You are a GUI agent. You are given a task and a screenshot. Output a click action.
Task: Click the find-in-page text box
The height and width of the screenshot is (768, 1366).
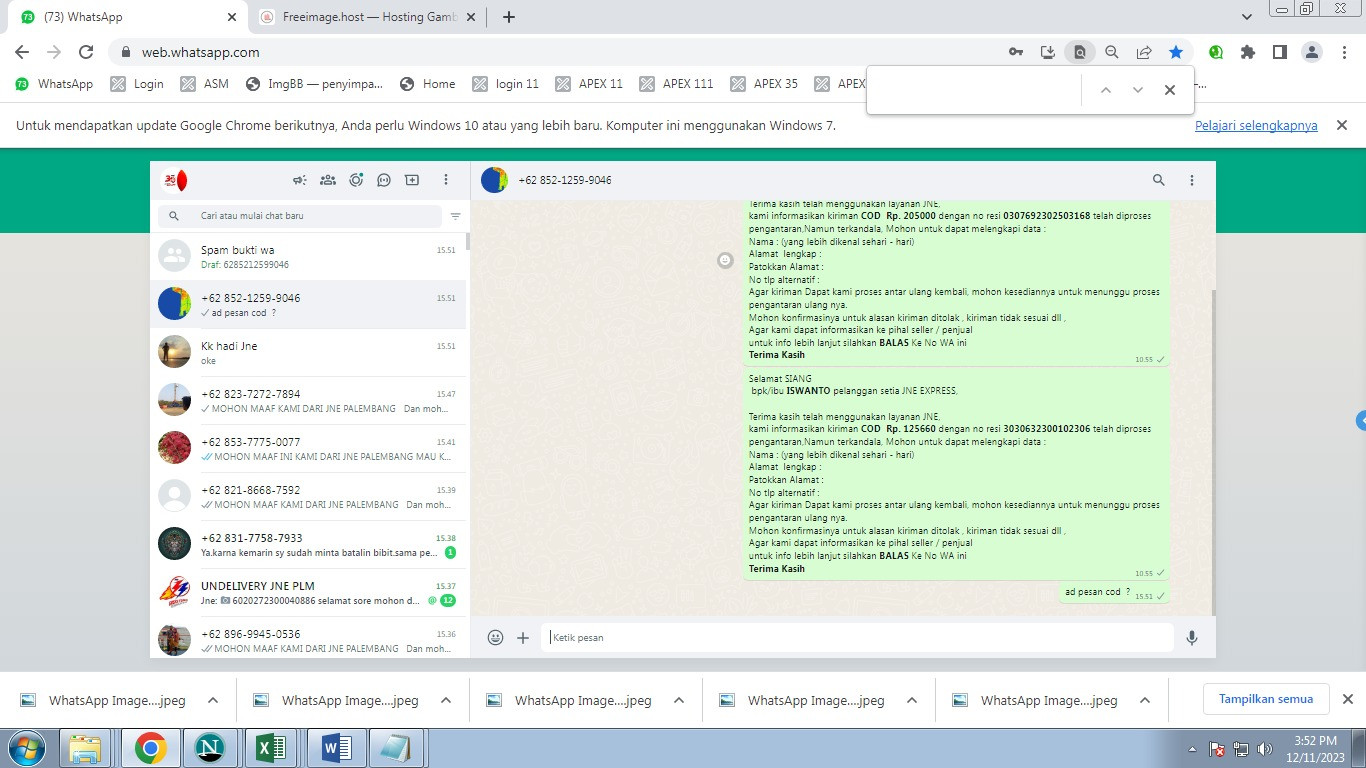[975, 90]
